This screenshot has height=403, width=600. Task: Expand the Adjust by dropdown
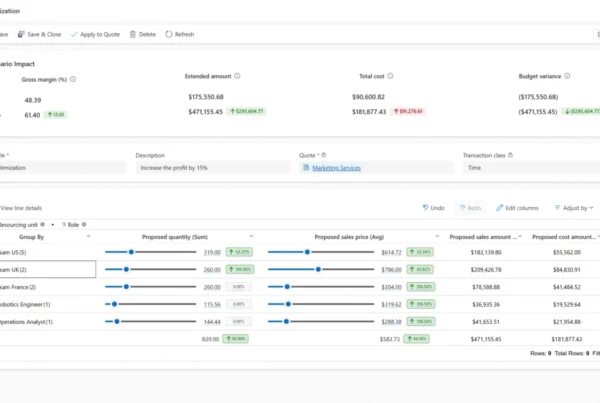coord(574,207)
